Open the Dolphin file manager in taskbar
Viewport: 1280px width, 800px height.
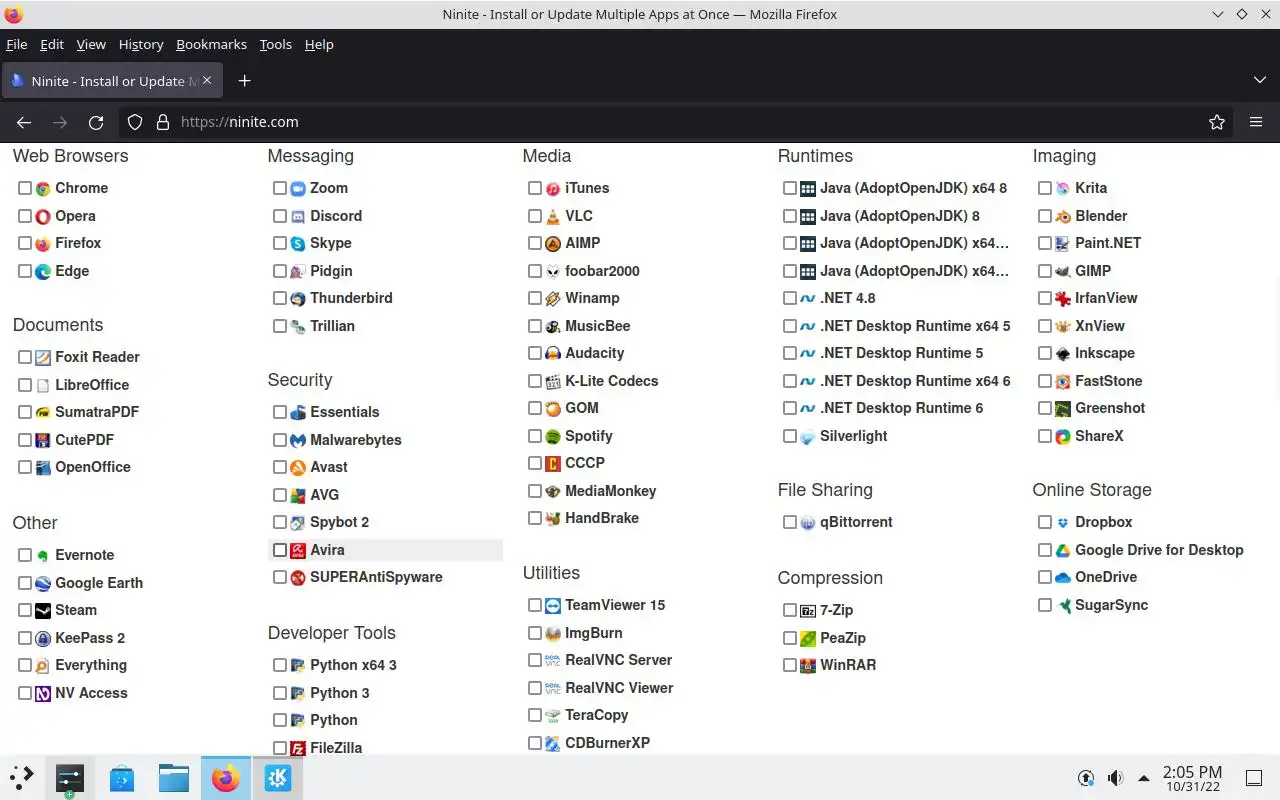coord(174,778)
